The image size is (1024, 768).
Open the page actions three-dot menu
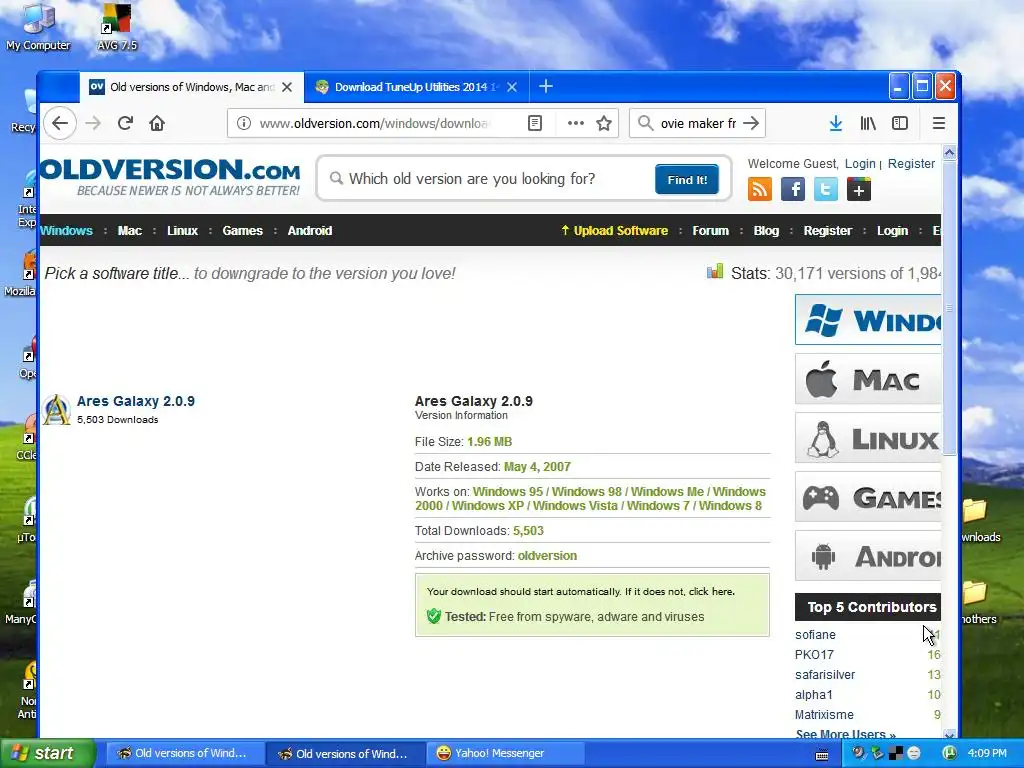[575, 123]
